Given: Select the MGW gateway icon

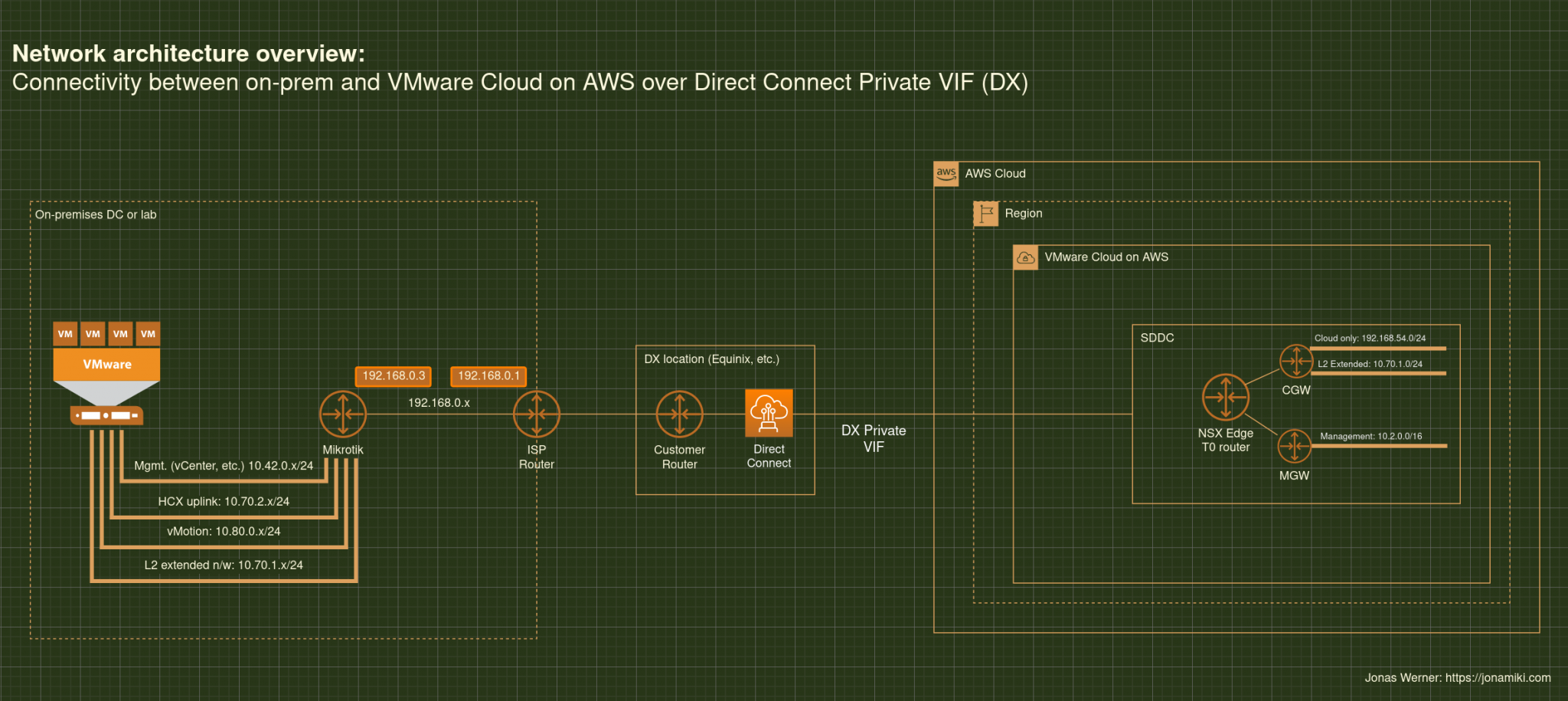Looking at the screenshot, I should 1295,446.
